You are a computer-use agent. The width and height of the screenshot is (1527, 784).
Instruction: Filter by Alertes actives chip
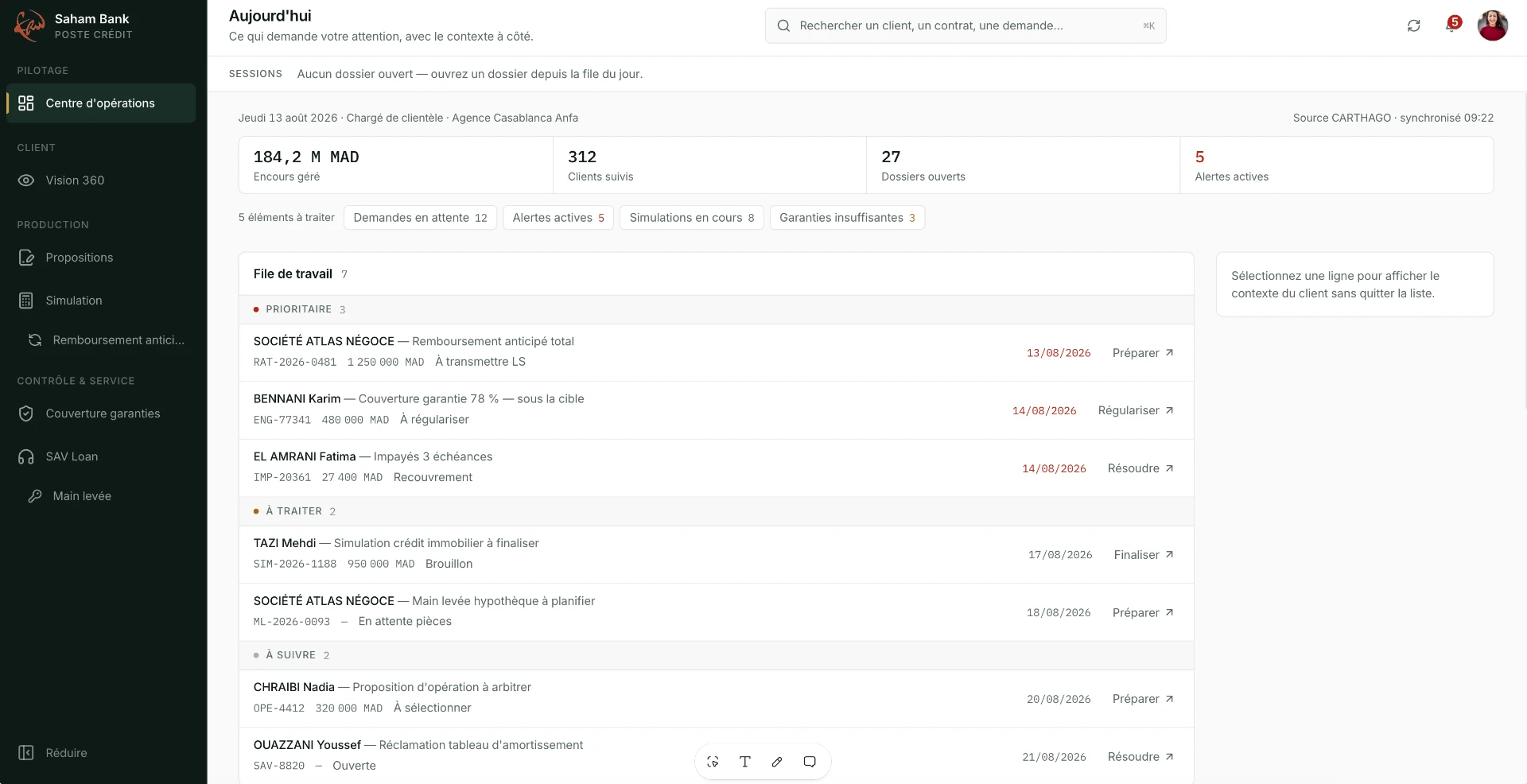pyautogui.click(x=558, y=218)
